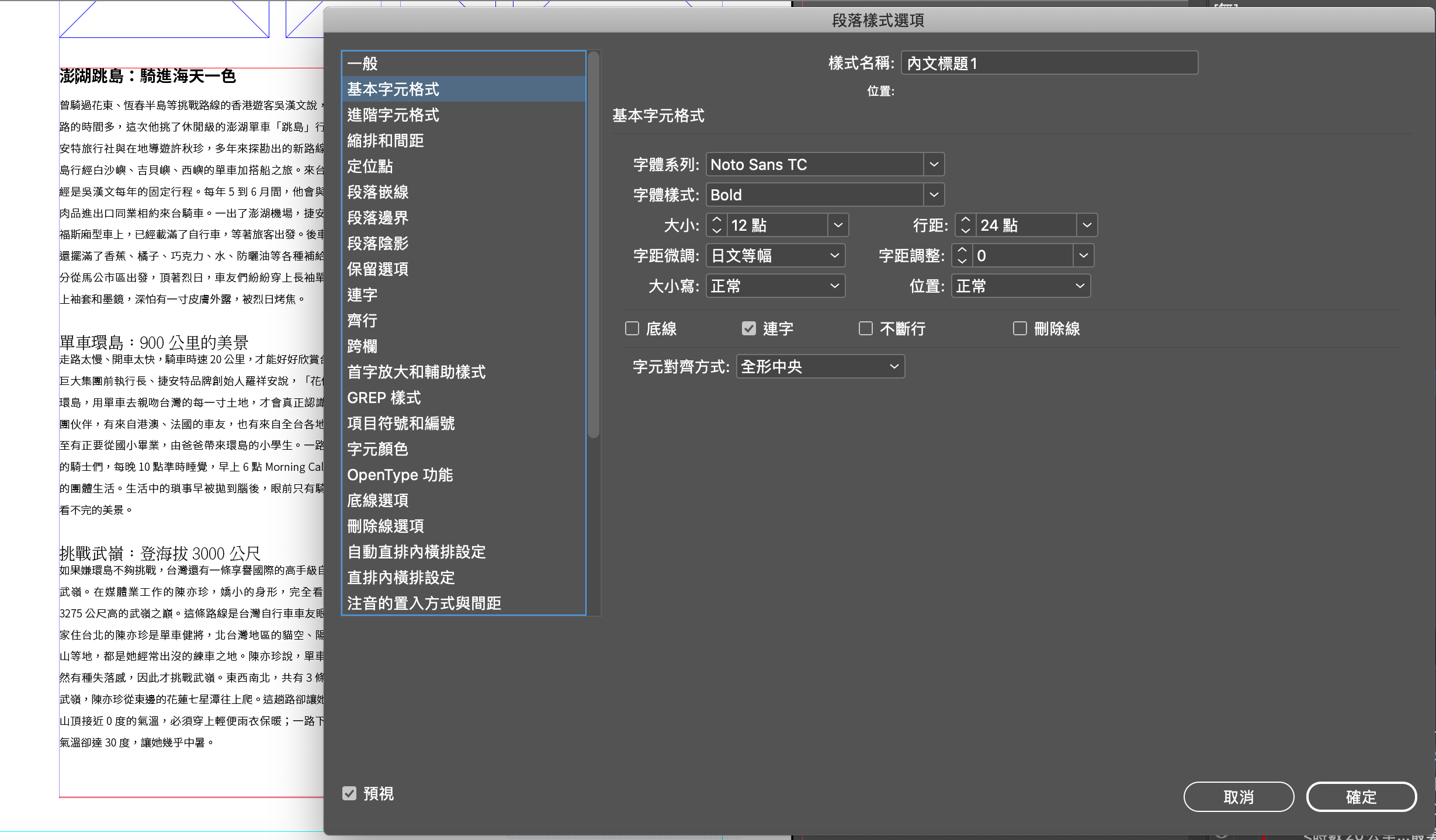Click the 取消 button
Image resolution: width=1436 pixels, height=840 pixels.
pos(1238,797)
